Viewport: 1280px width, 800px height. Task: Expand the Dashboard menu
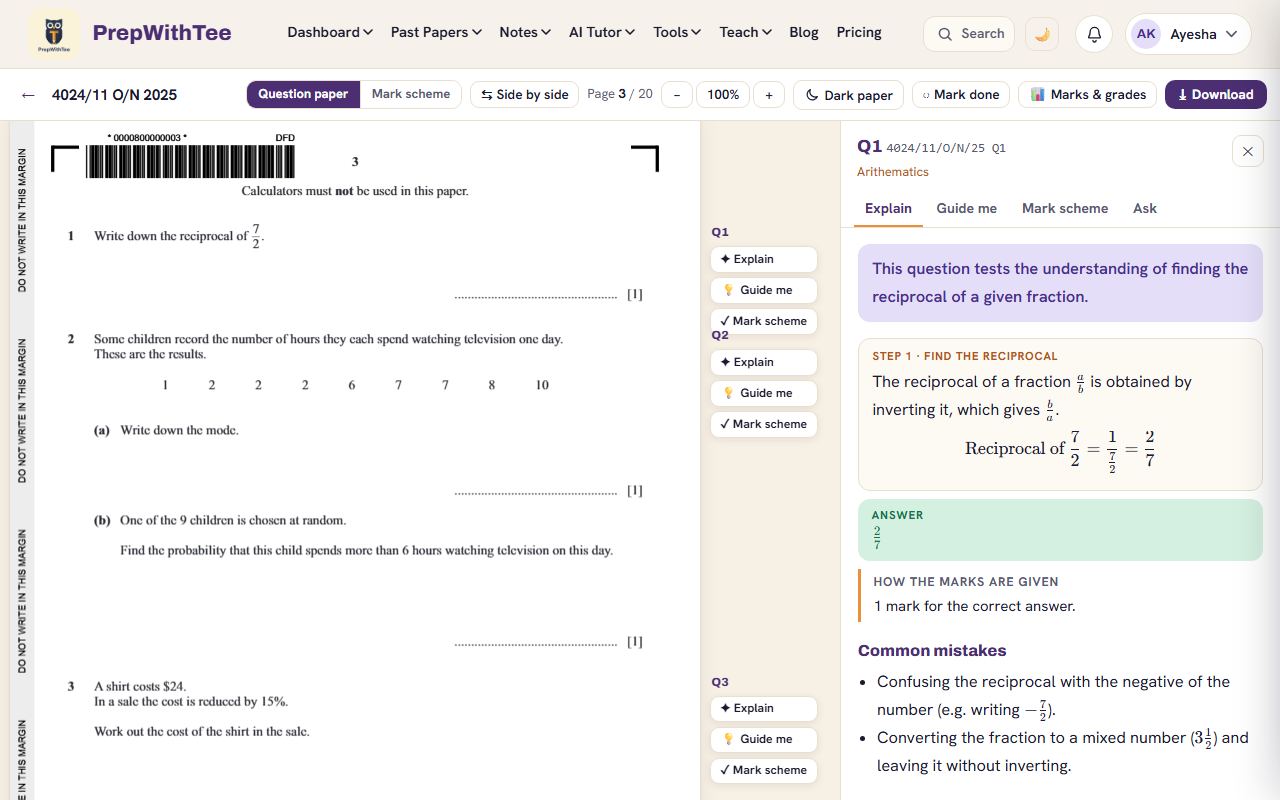(x=330, y=32)
